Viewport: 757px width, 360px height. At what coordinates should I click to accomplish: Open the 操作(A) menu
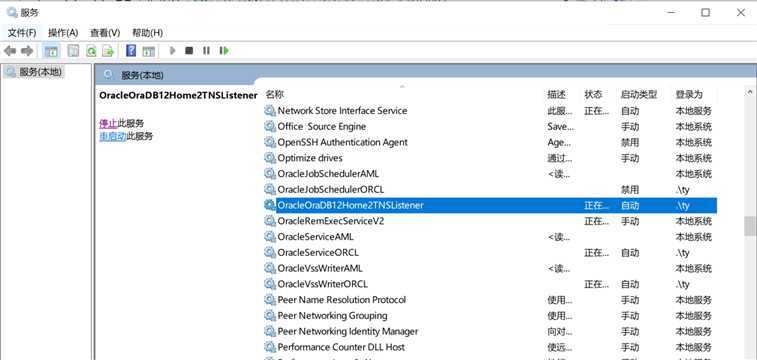tap(63, 33)
